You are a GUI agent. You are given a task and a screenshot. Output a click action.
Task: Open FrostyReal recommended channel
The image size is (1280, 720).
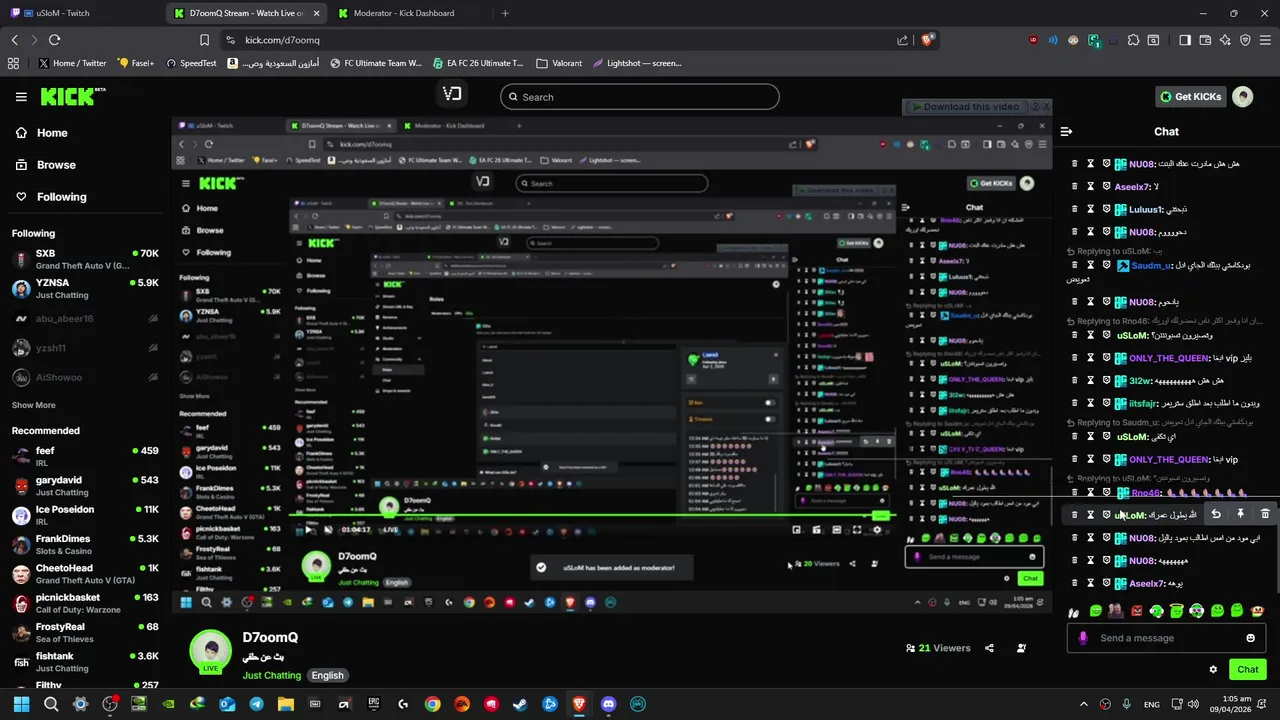pyautogui.click(x=85, y=633)
